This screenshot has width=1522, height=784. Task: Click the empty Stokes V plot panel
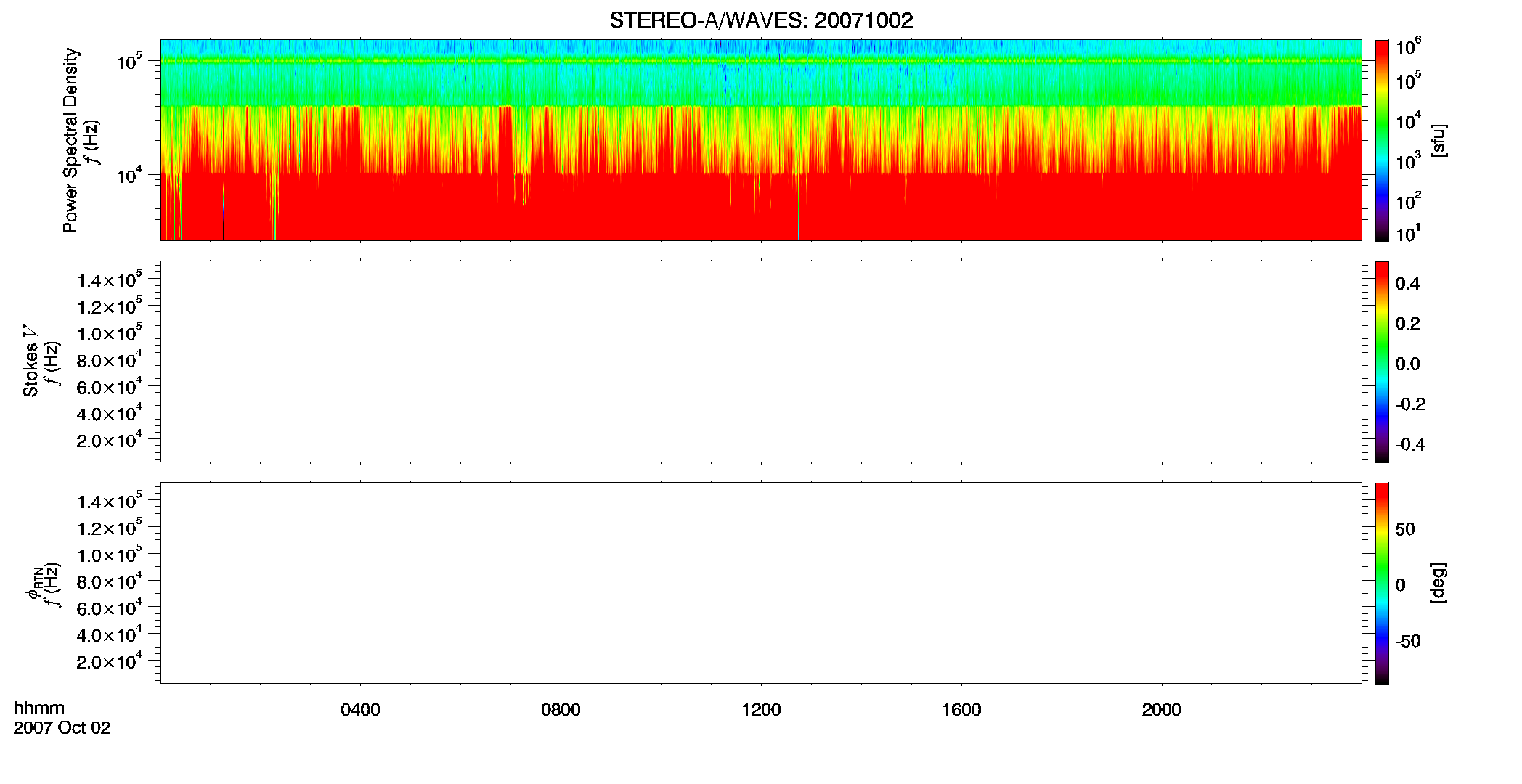coord(761,362)
